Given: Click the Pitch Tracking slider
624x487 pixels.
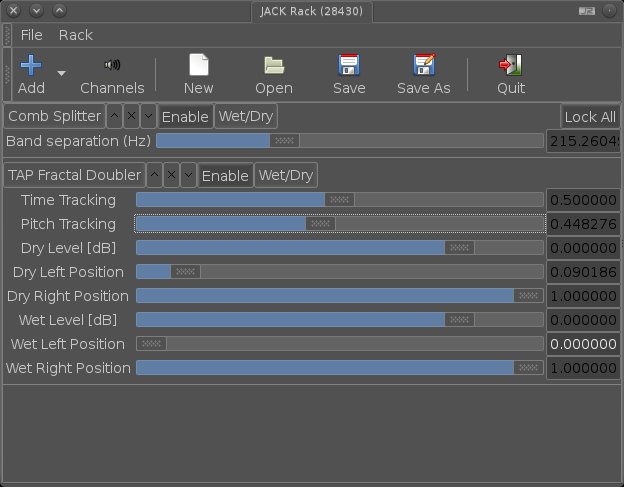Looking at the screenshot, I should [x=340, y=224].
